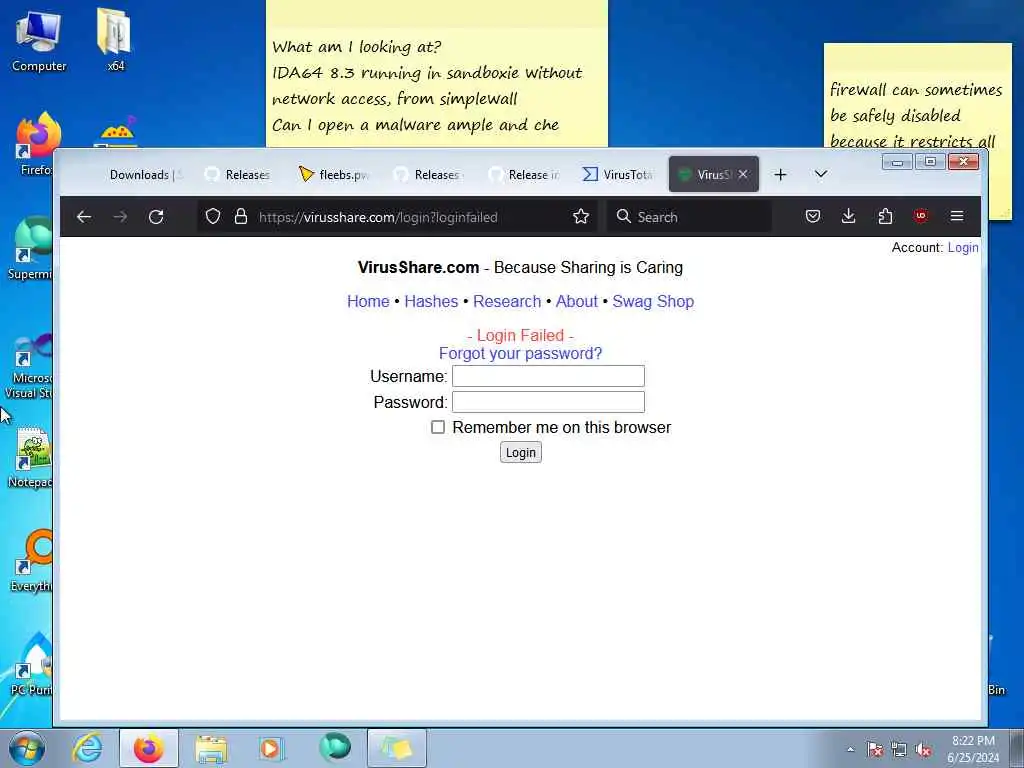This screenshot has width=1024, height=768.
Task: Click the Firefox taskbar button
Action: coord(148,748)
